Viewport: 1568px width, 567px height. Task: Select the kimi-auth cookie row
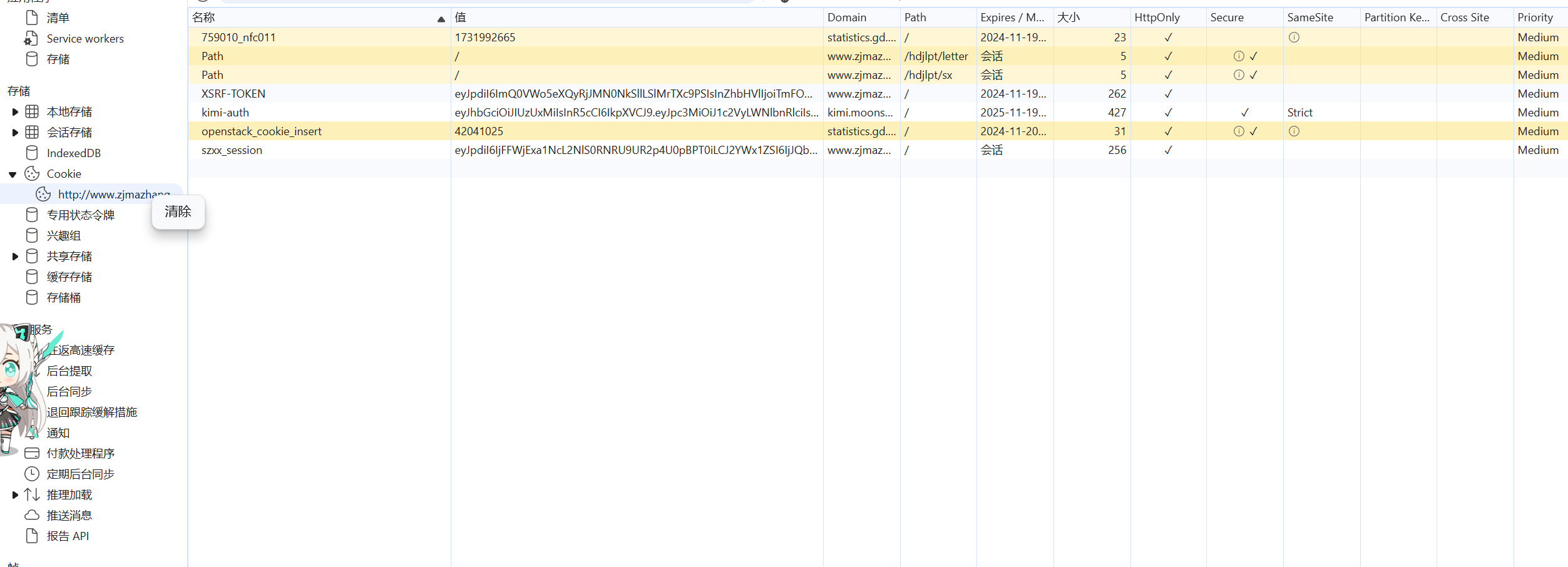(225, 113)
